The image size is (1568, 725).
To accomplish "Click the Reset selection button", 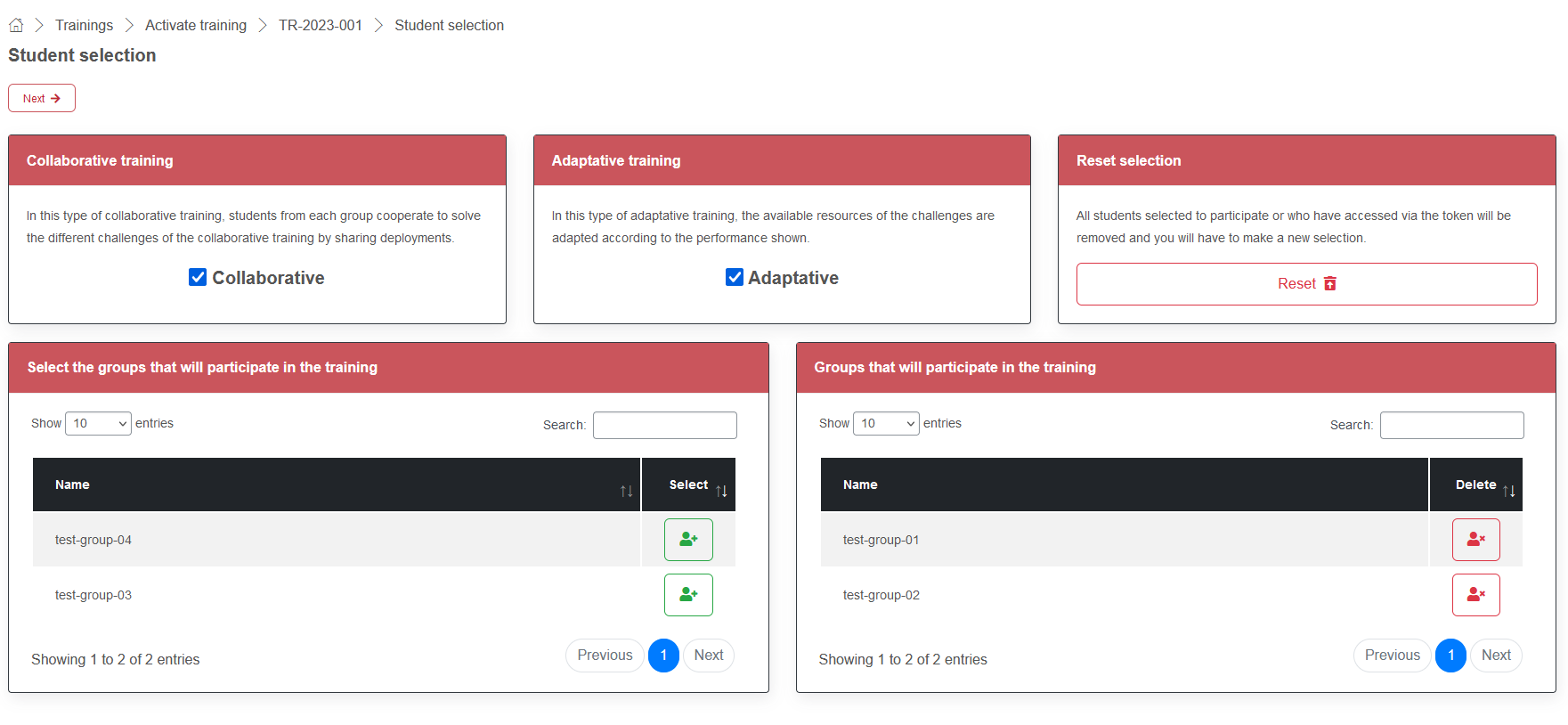I will pyautogui.click(x=1306, y=284).
